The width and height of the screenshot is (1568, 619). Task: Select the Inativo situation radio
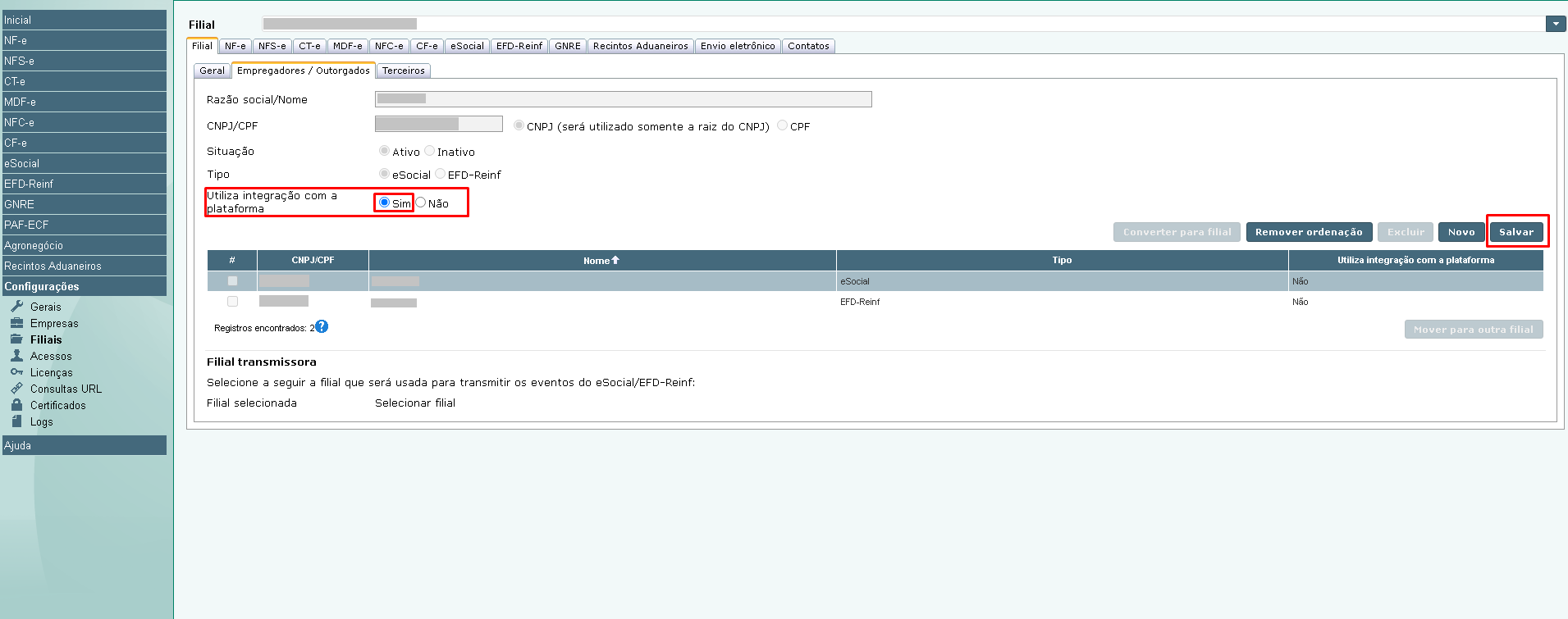[x=430, y=151]
